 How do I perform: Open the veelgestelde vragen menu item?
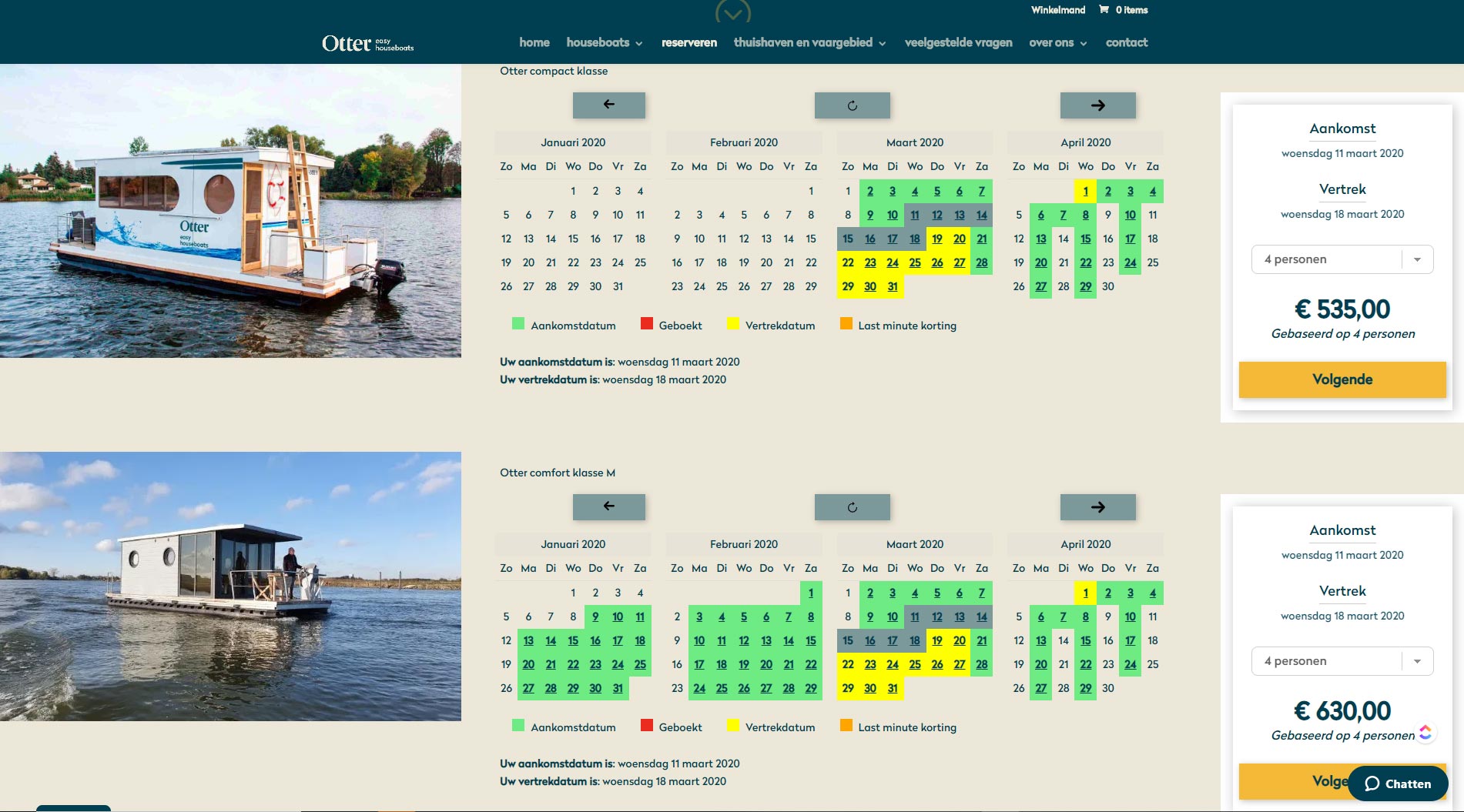[x=958, y=43]
